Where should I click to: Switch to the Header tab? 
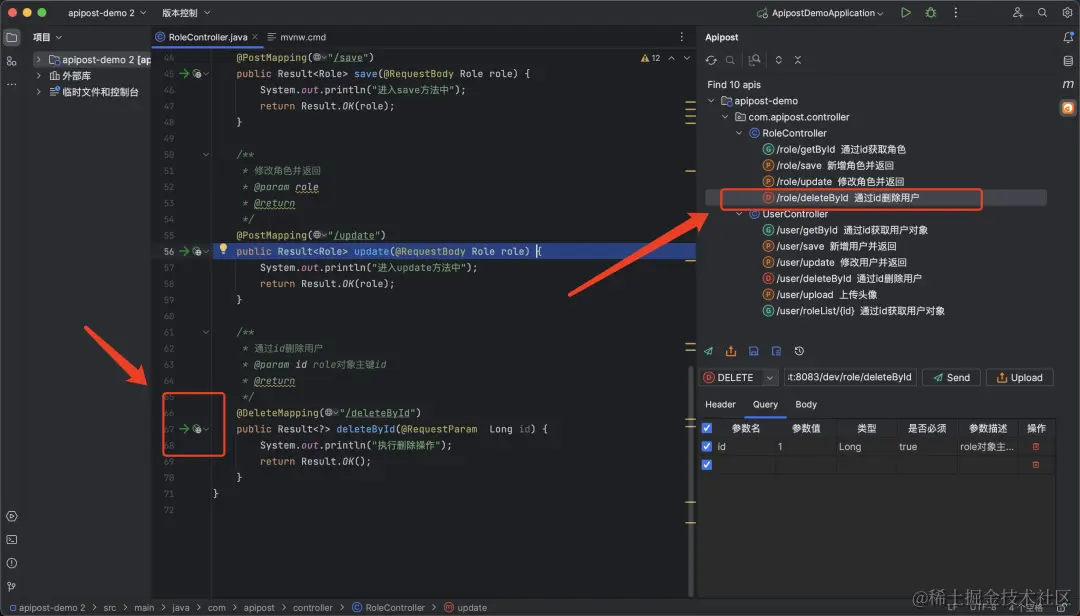(720, 404)
